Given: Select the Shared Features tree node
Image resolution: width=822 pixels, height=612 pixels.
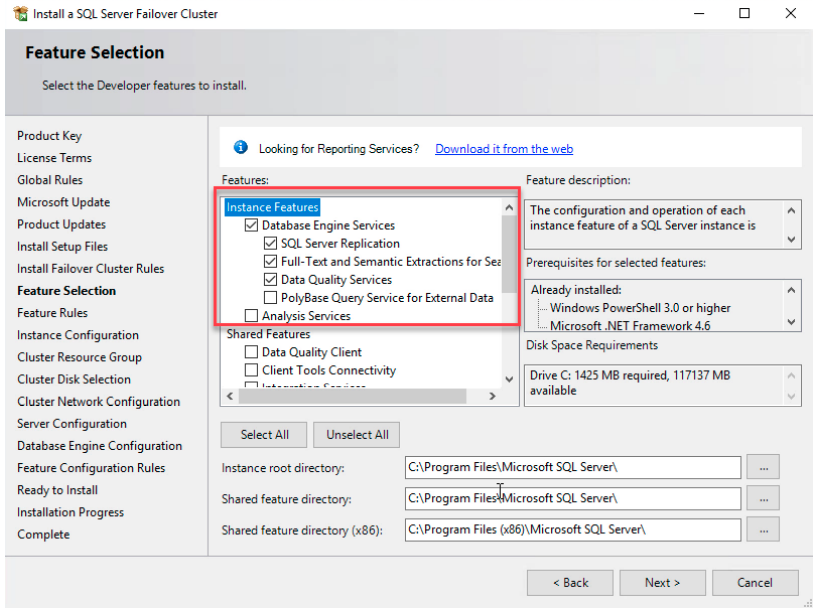Looking at the screenshot, I should [x=268, y=334].
